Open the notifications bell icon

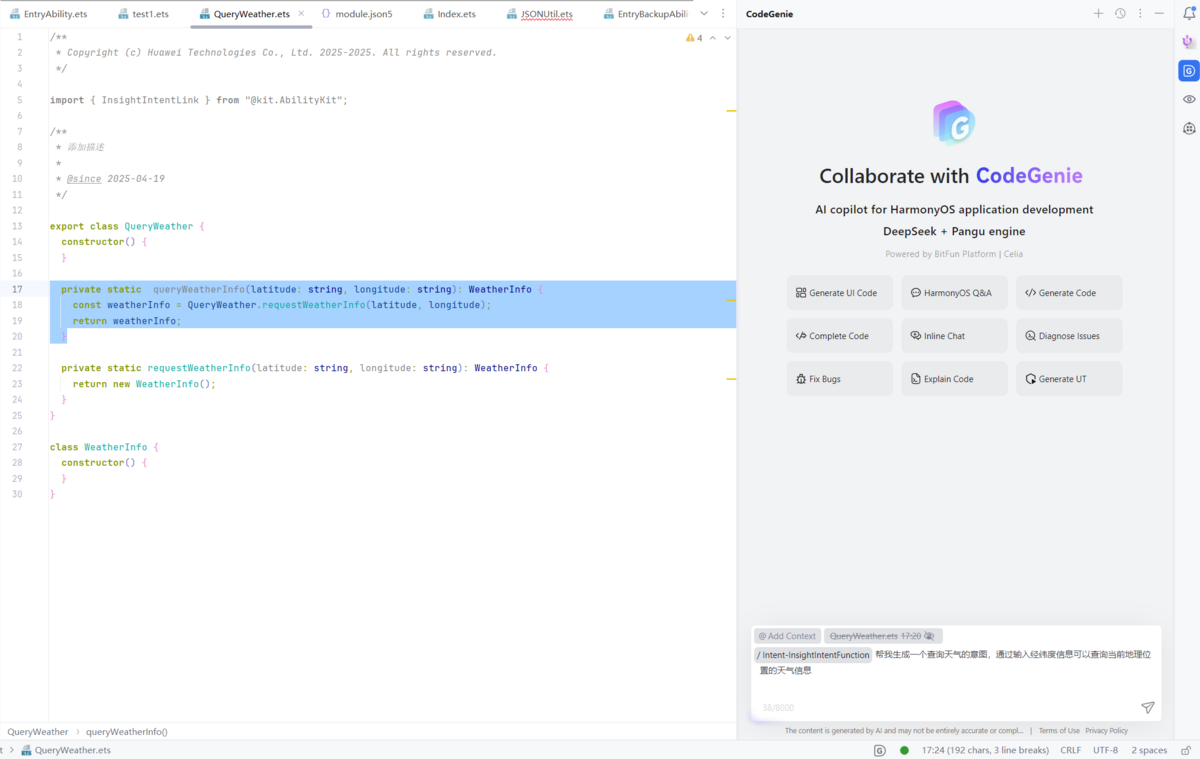coord(1188,14)
